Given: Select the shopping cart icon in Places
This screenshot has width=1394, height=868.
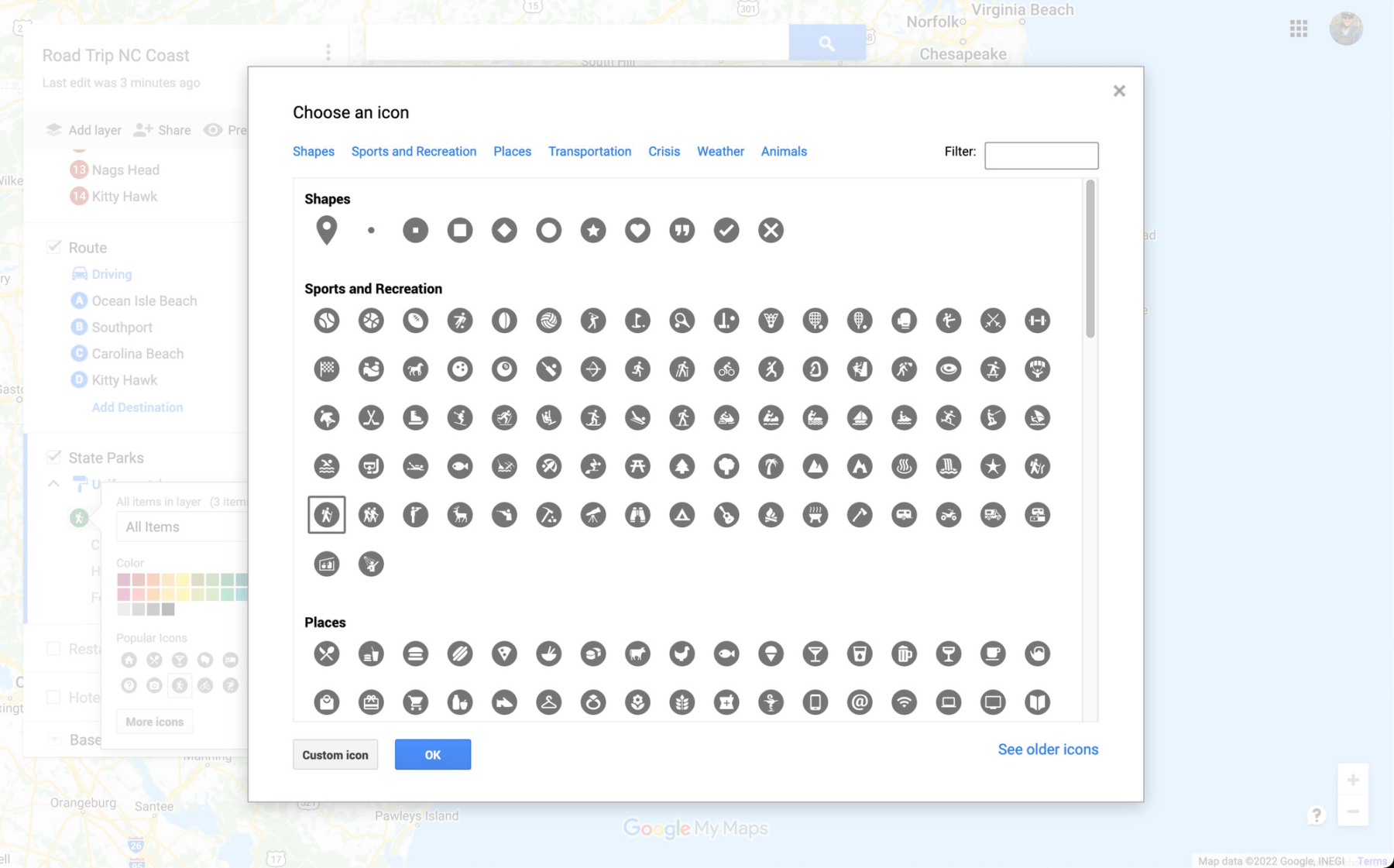Looking at the screenshot, I should coord(415,702).
